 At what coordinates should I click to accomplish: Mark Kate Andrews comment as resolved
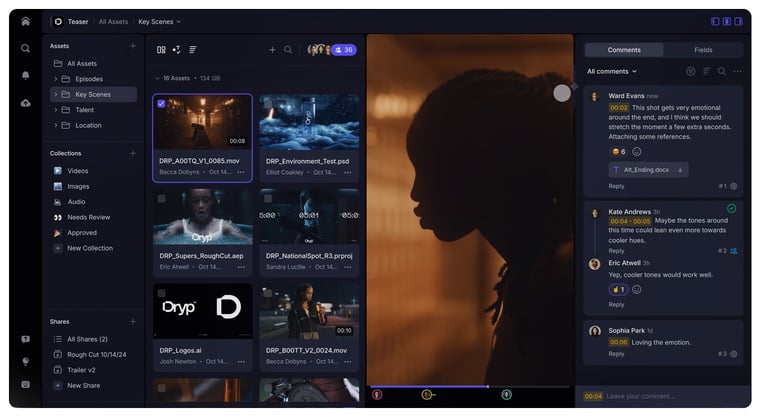[x=731, y=208]
